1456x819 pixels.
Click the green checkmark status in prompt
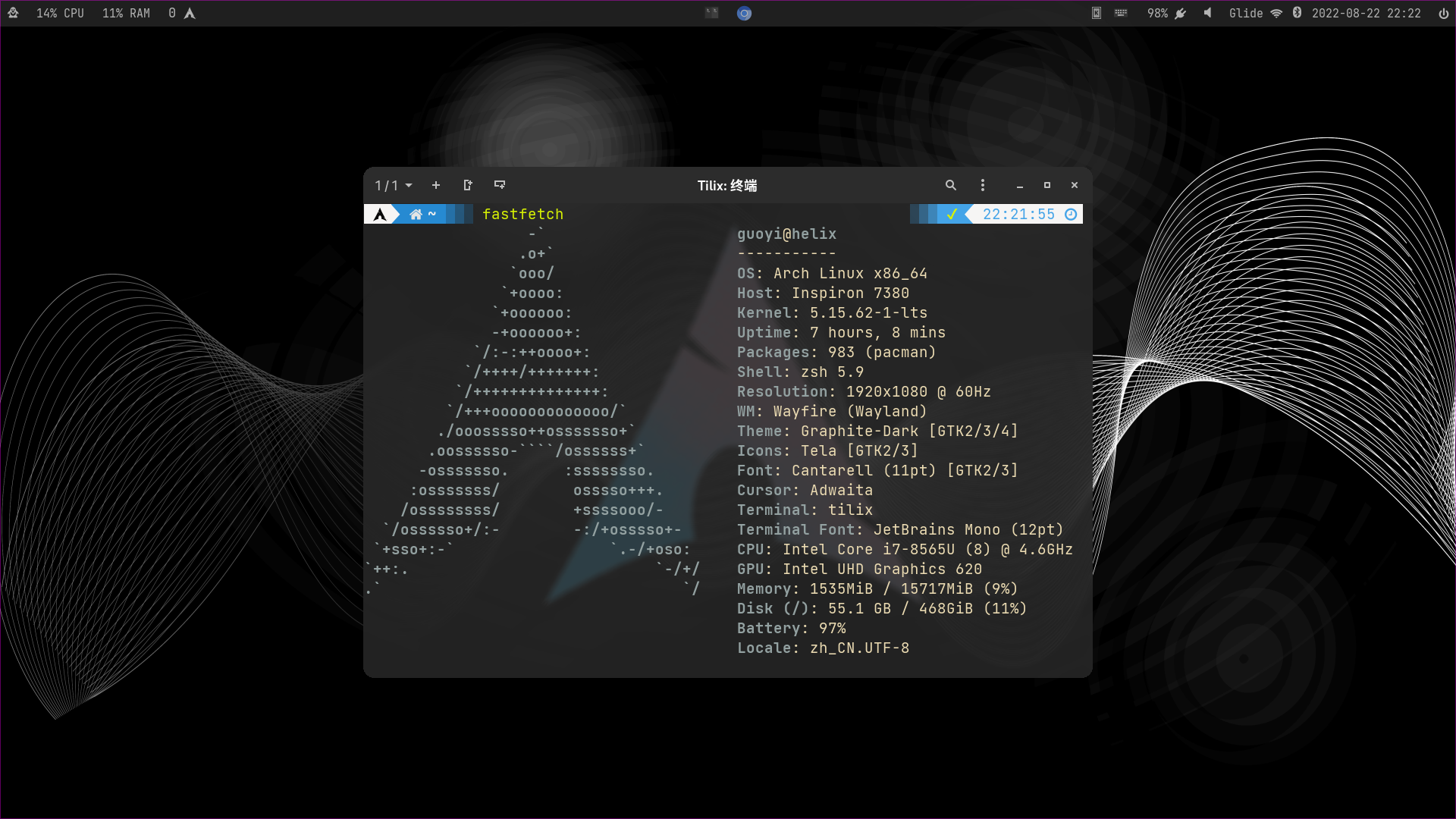[x=952, y=215]
